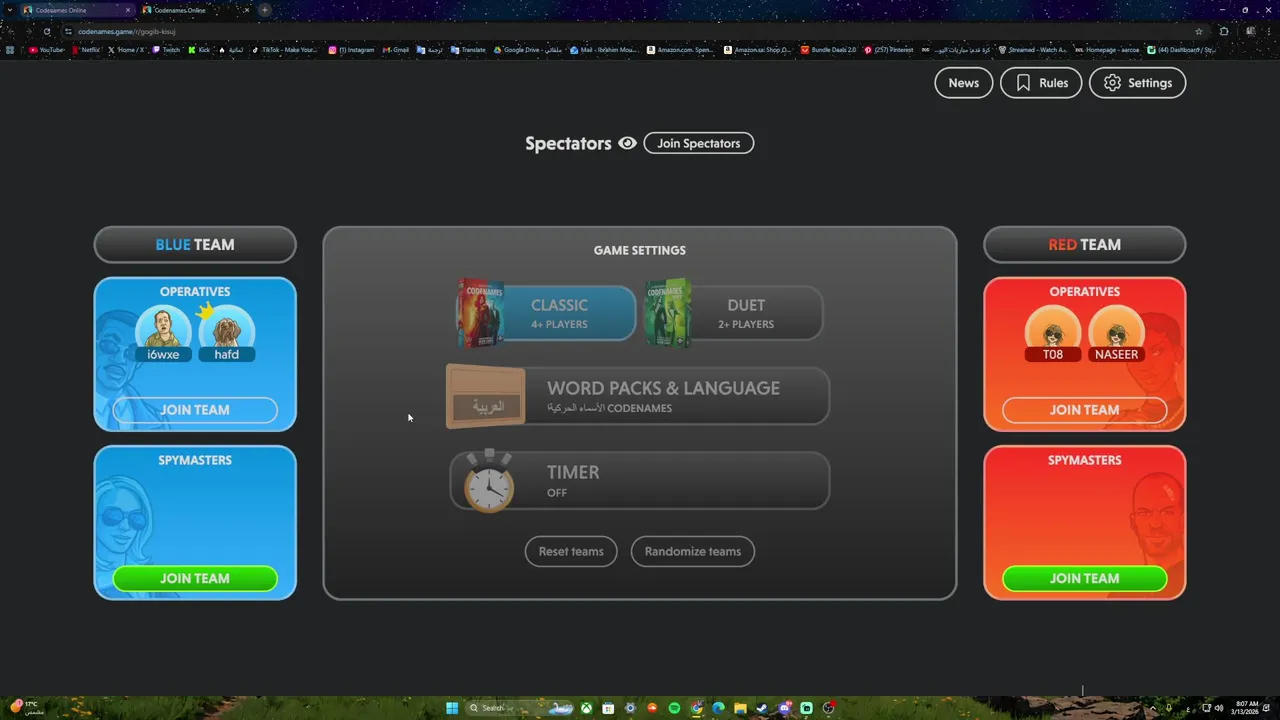Click the taskbar Search box
Screen dimensions: 1280x720
point(520,708)
